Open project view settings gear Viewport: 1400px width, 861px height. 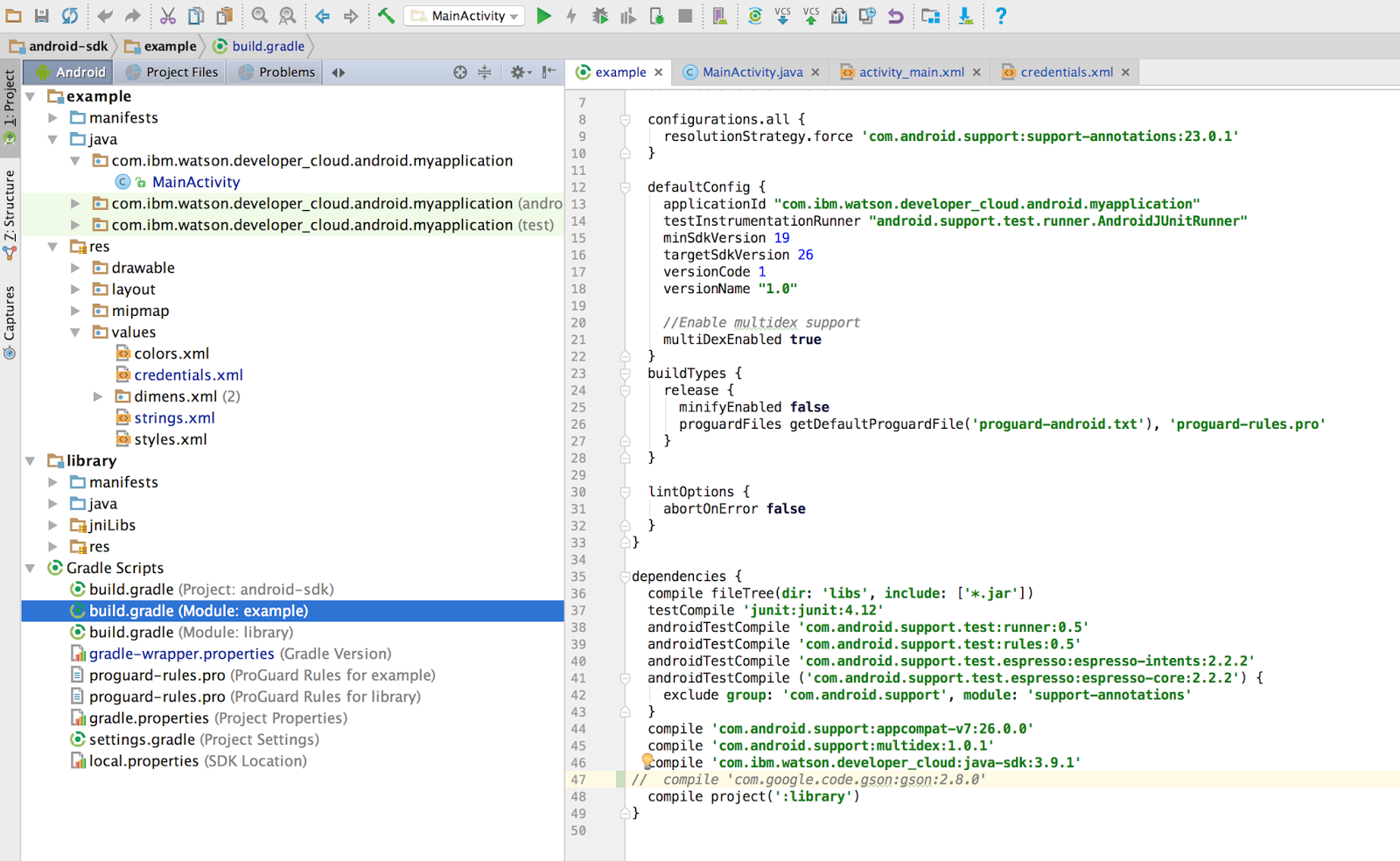[x=520, y=72]
